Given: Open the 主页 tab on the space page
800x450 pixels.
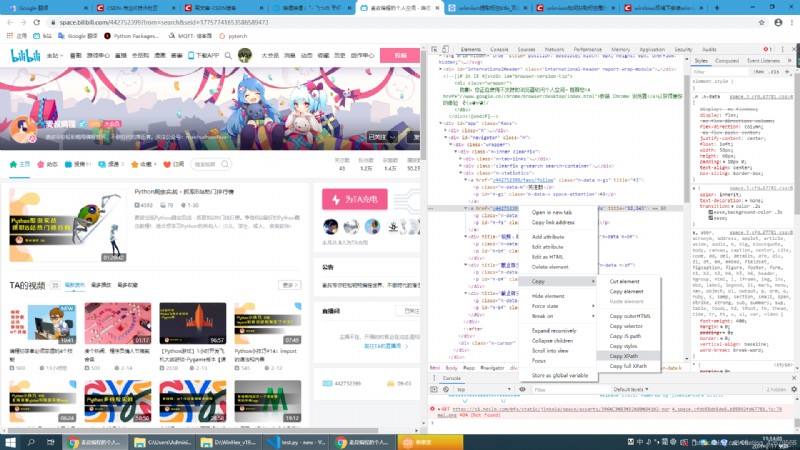Looking at the screenshot, I should pyautogui.click(x=20, y=164).
